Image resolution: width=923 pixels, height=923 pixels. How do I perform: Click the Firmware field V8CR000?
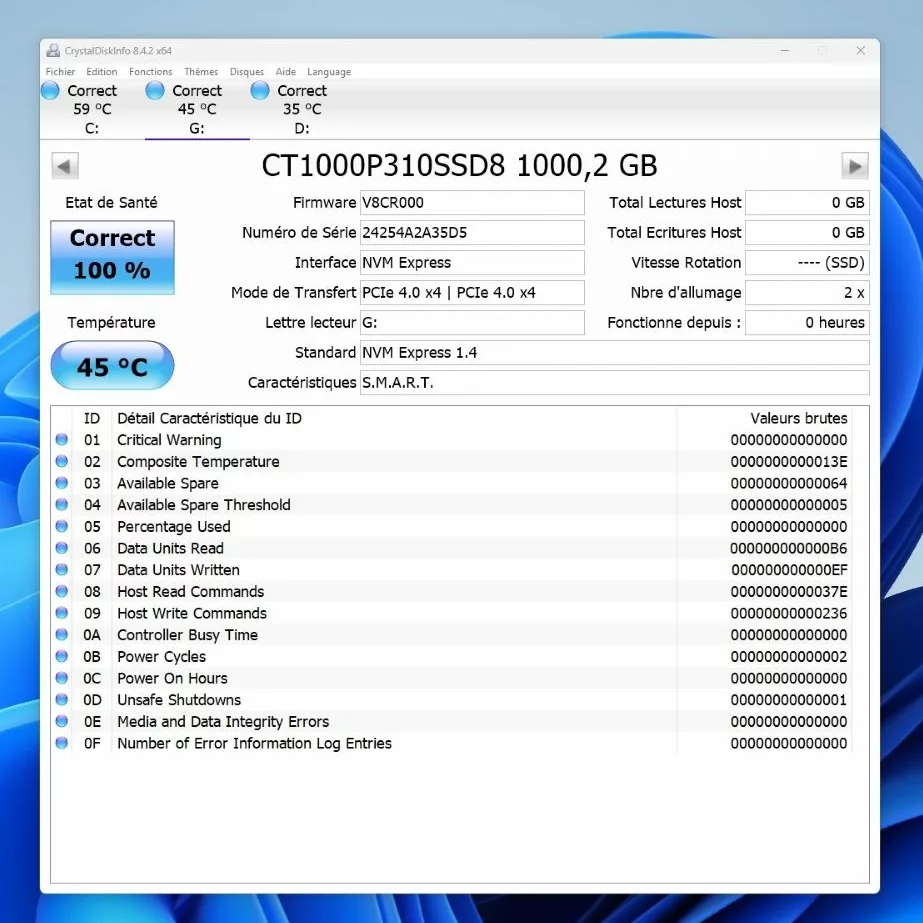pyautogui.click(x=472, y=202)
